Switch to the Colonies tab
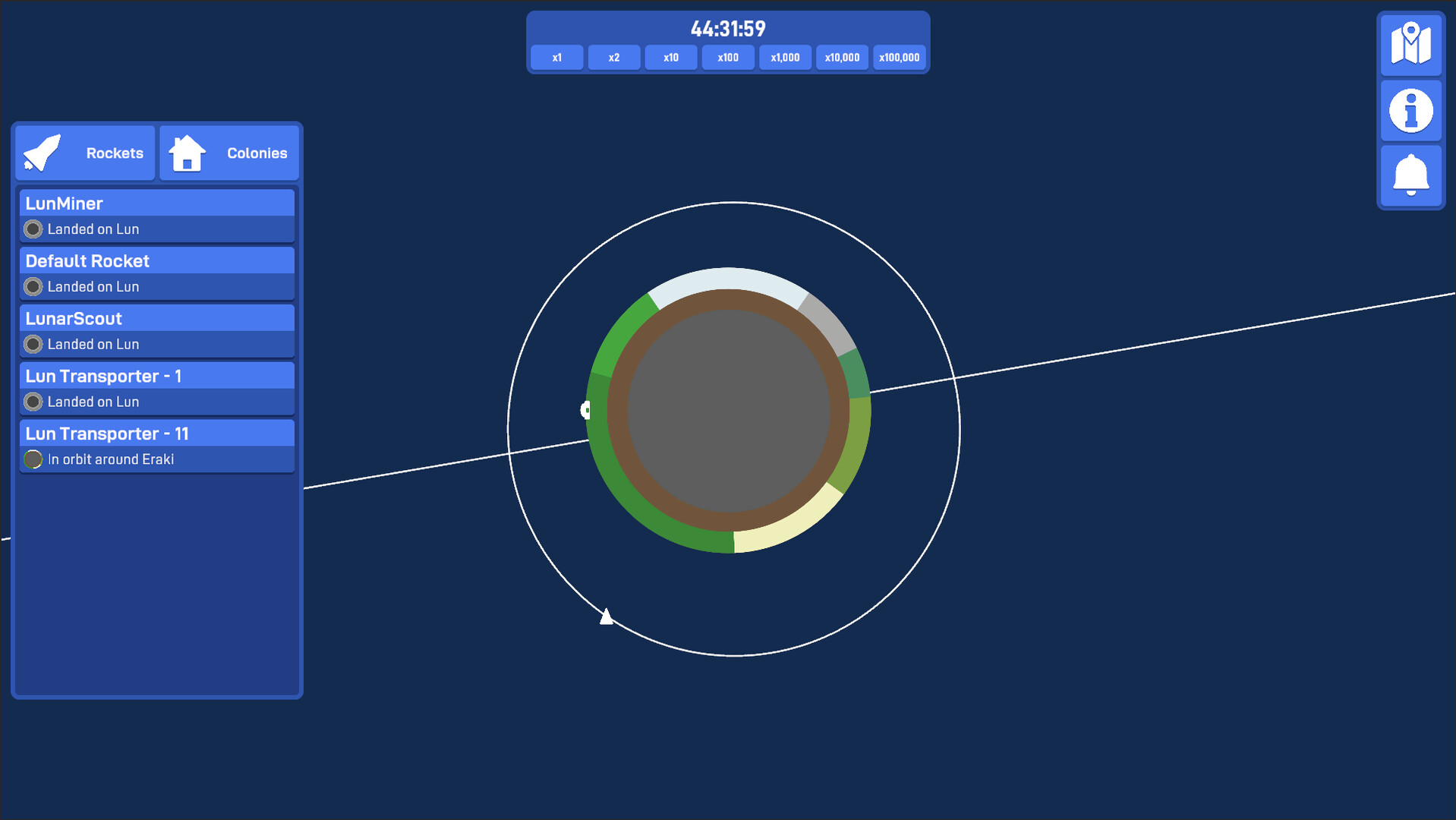The image size is (1456, 820). tap(229, 153)
